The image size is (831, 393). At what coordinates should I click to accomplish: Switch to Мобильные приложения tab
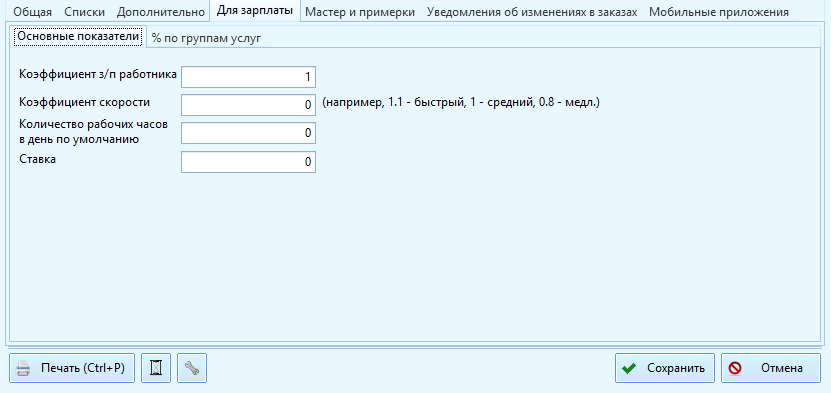click(x=719, y=12)
